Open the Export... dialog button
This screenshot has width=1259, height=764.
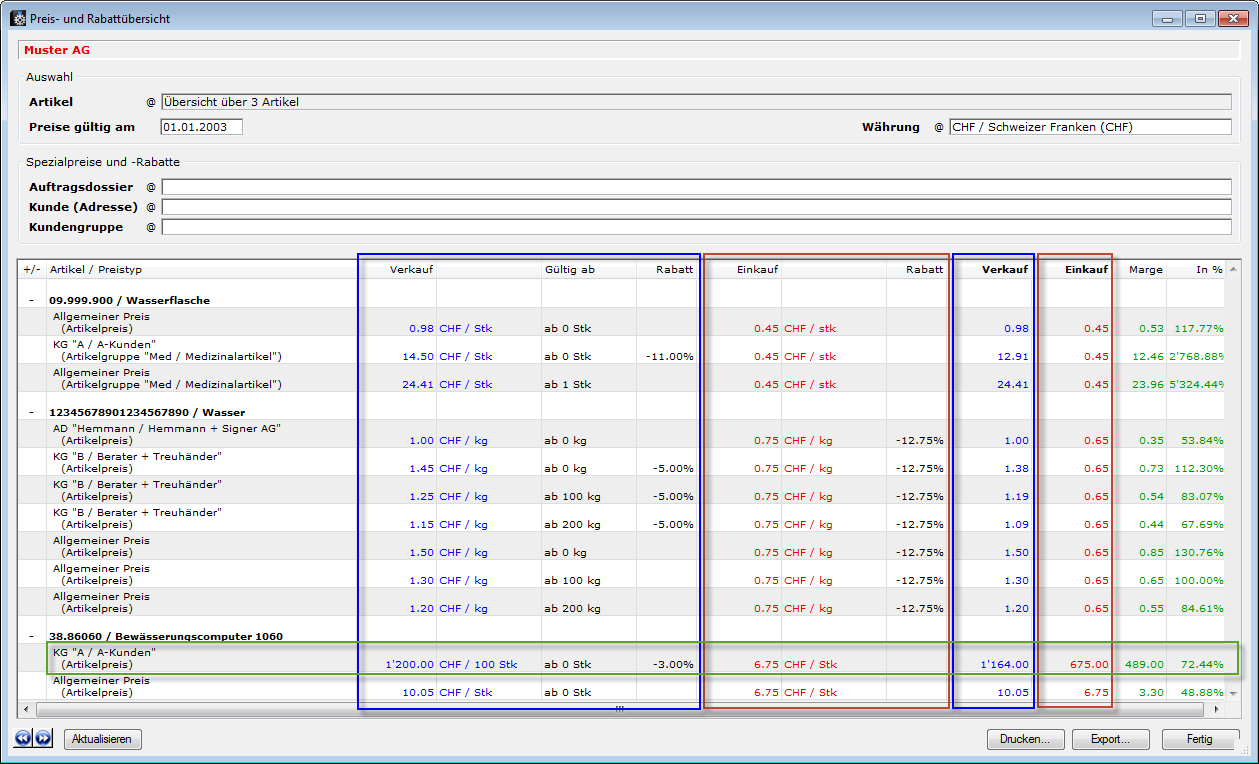[1110, 739]
